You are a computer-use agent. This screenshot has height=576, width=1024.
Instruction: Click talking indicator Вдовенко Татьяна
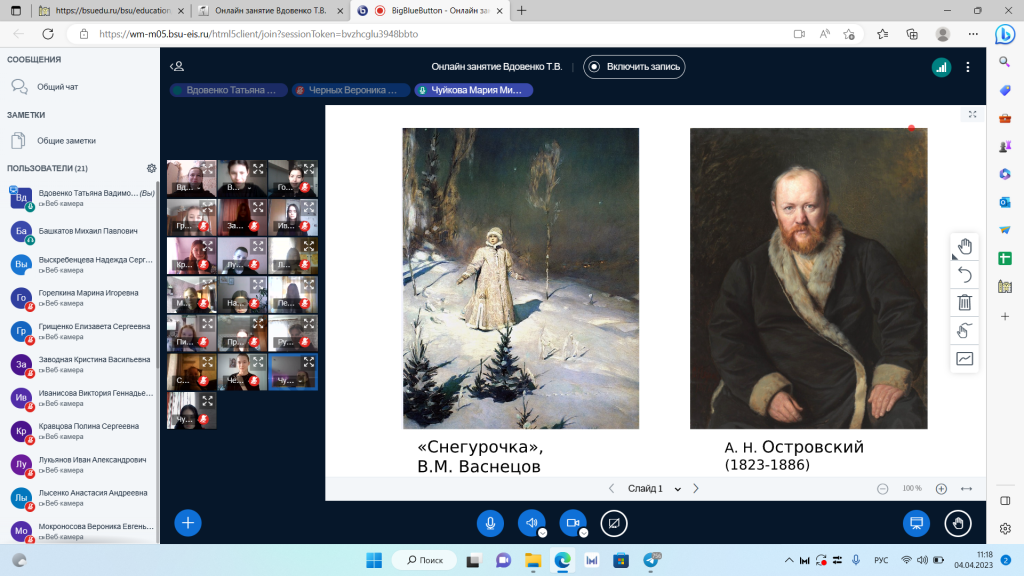click(228, 90)
